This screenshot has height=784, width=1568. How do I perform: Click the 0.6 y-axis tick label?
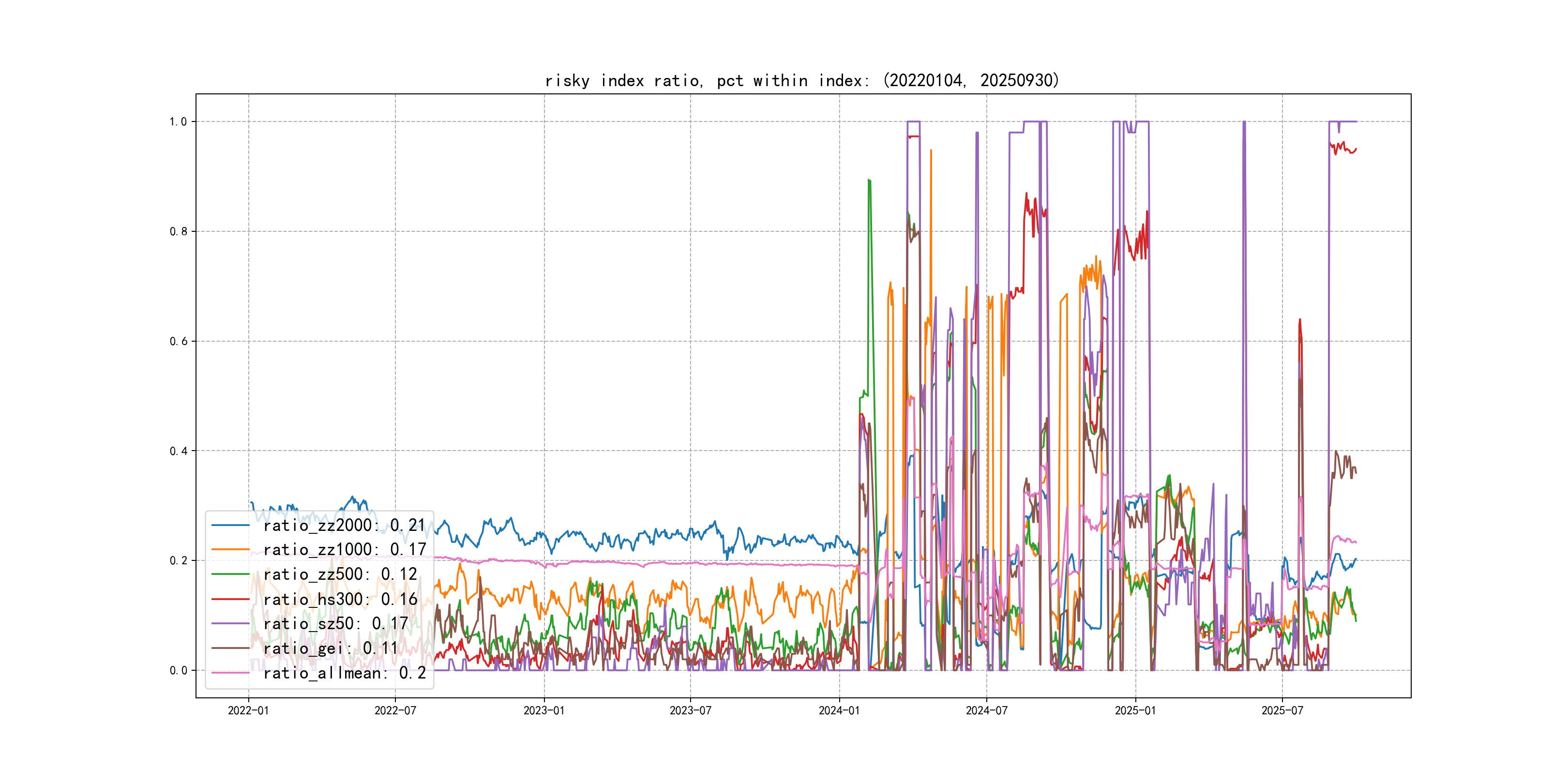click(x=179, y=342)
